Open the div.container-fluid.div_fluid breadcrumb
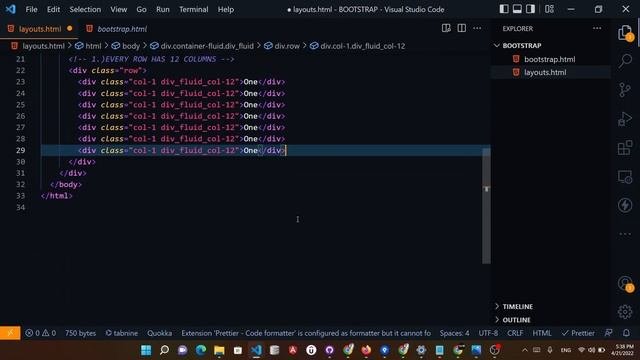 coord(202,46)
